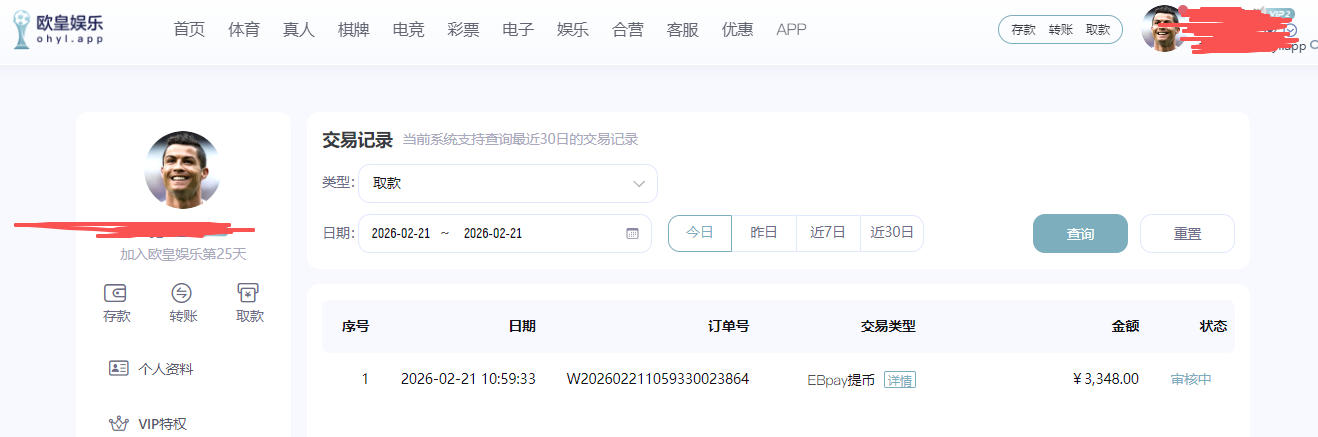1318x437 pixels.
Task: Click 存款 in the top header pill
Action: pyautogui.click(x=1023, y=30)
